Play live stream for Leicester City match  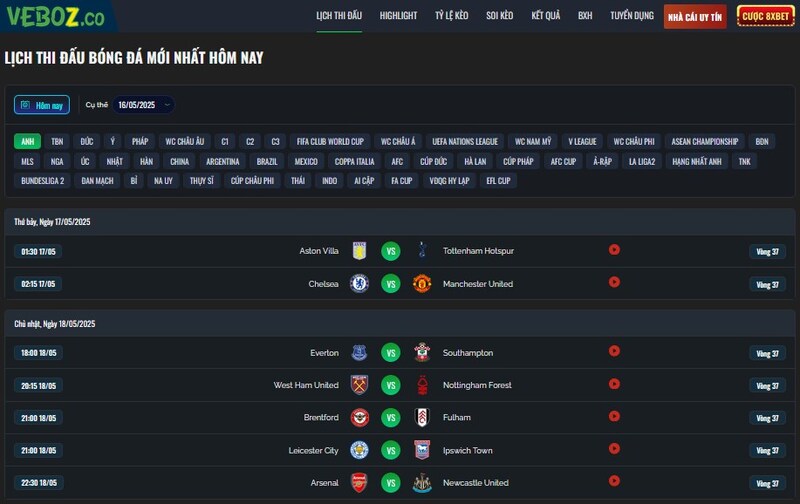(614, 448)
